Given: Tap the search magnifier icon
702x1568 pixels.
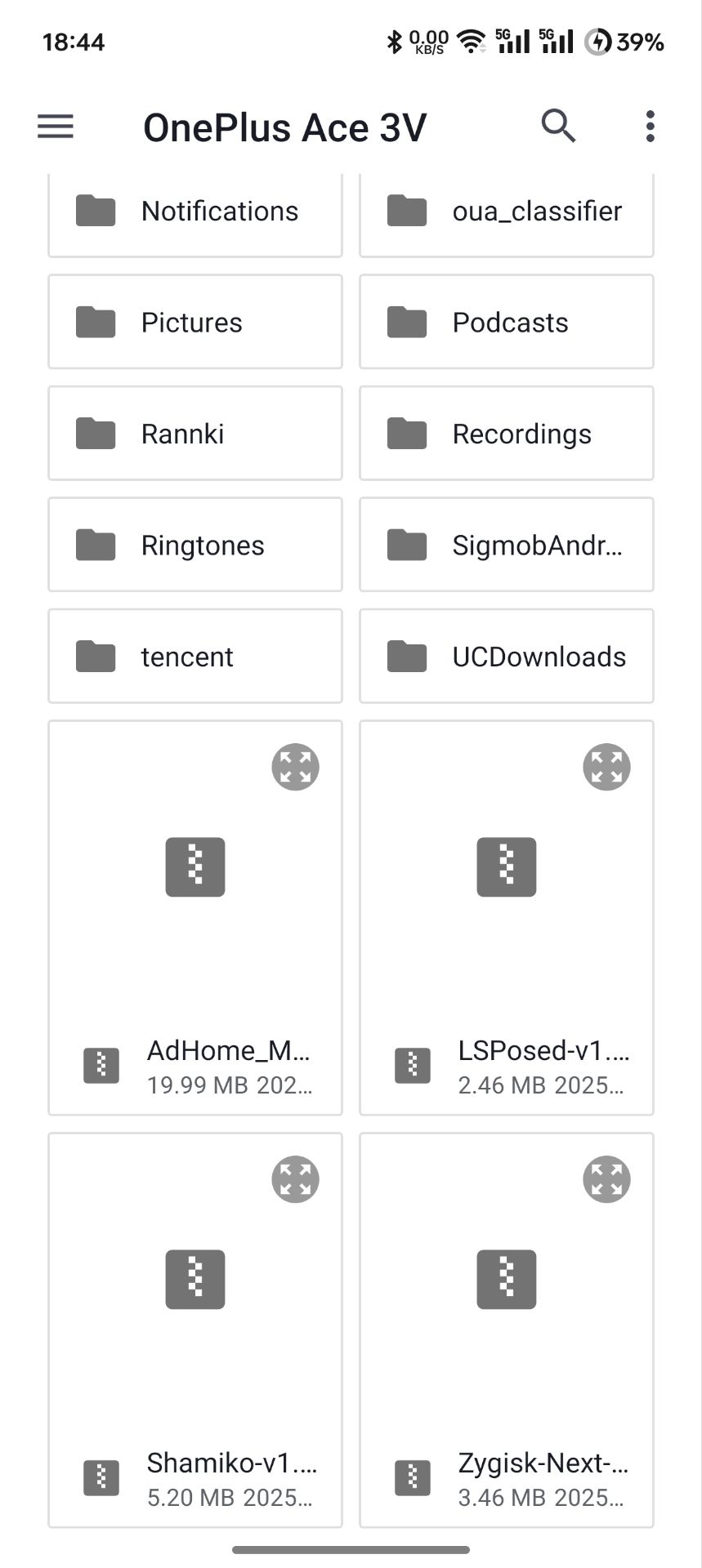Looking at the screenshot, I should (559, 127).
